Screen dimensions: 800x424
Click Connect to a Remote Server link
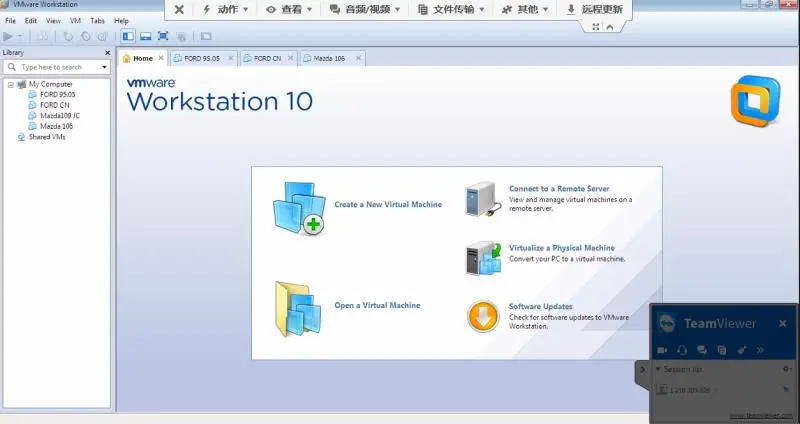(x=559, y=188)
